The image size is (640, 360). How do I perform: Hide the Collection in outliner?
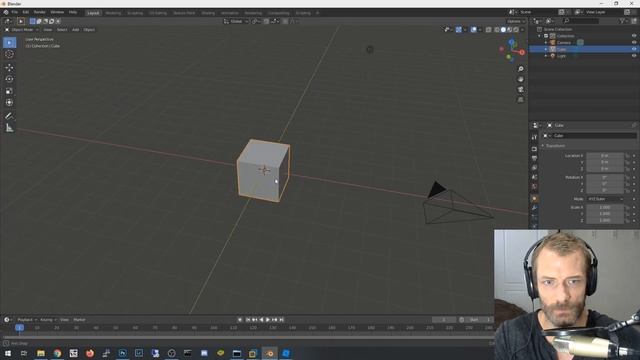point(634,36)
